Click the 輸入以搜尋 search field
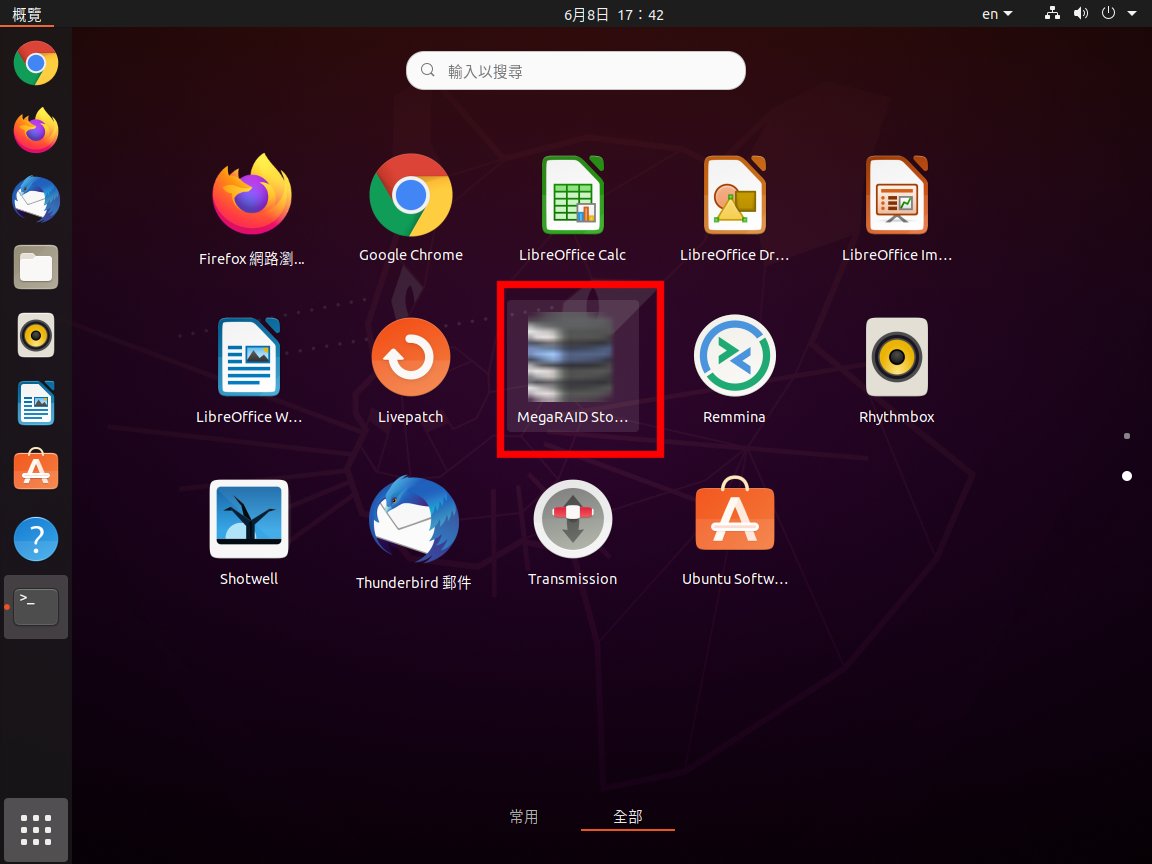The height and width of the screenshot is (864, 1152). pos(576,71)
